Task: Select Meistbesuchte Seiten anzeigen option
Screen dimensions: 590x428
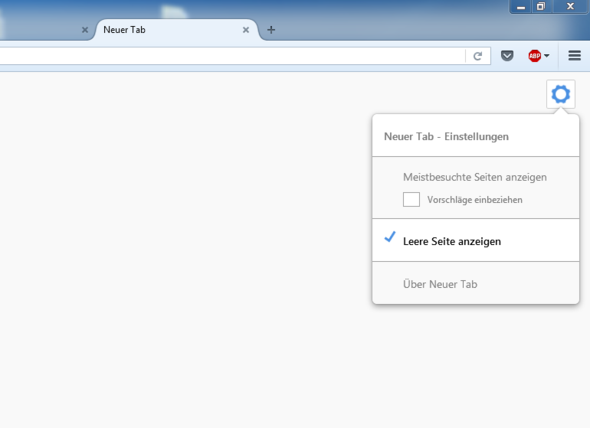Action: pyautogui.click(x=475, y=177)
